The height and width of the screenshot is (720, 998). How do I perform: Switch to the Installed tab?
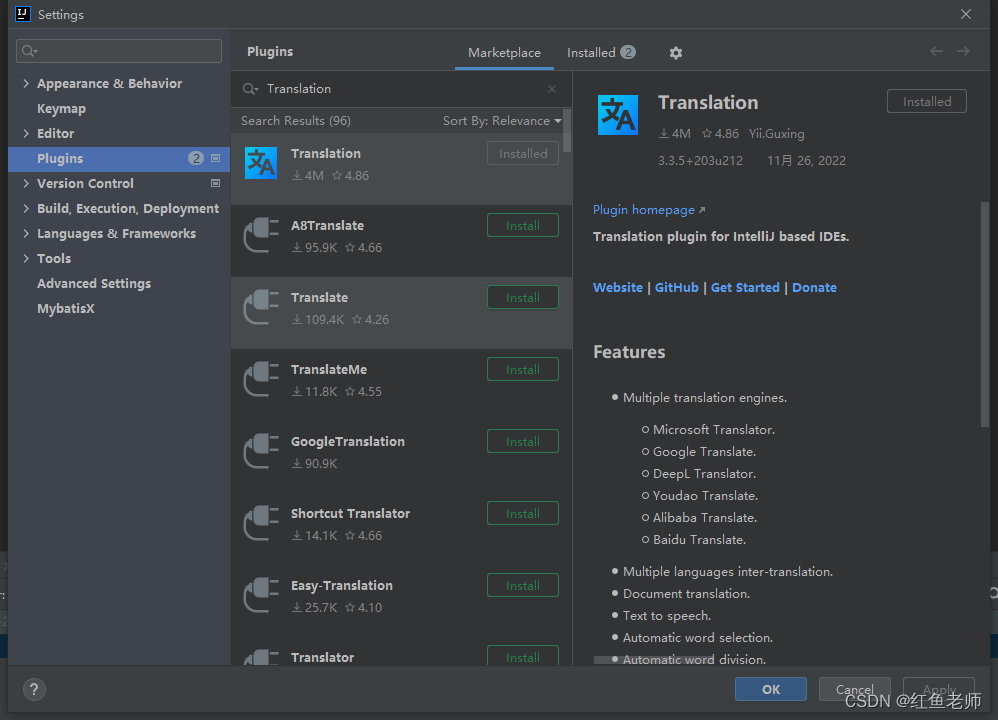coord(601,53)
